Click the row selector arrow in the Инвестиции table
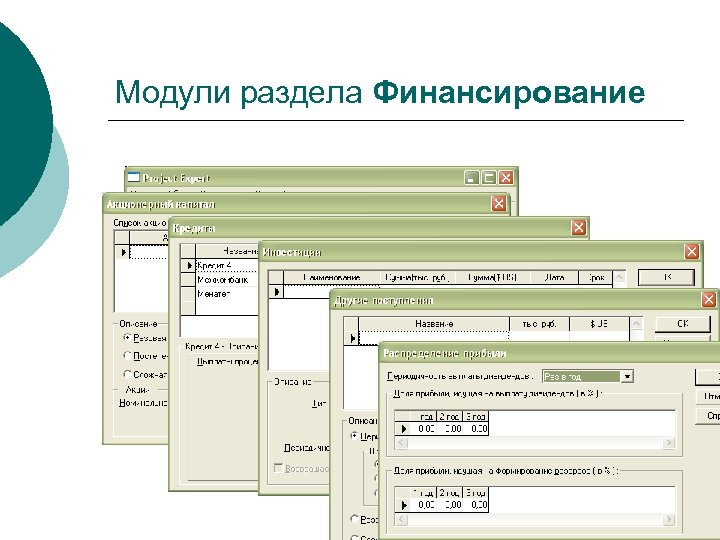 click(276, 292)
